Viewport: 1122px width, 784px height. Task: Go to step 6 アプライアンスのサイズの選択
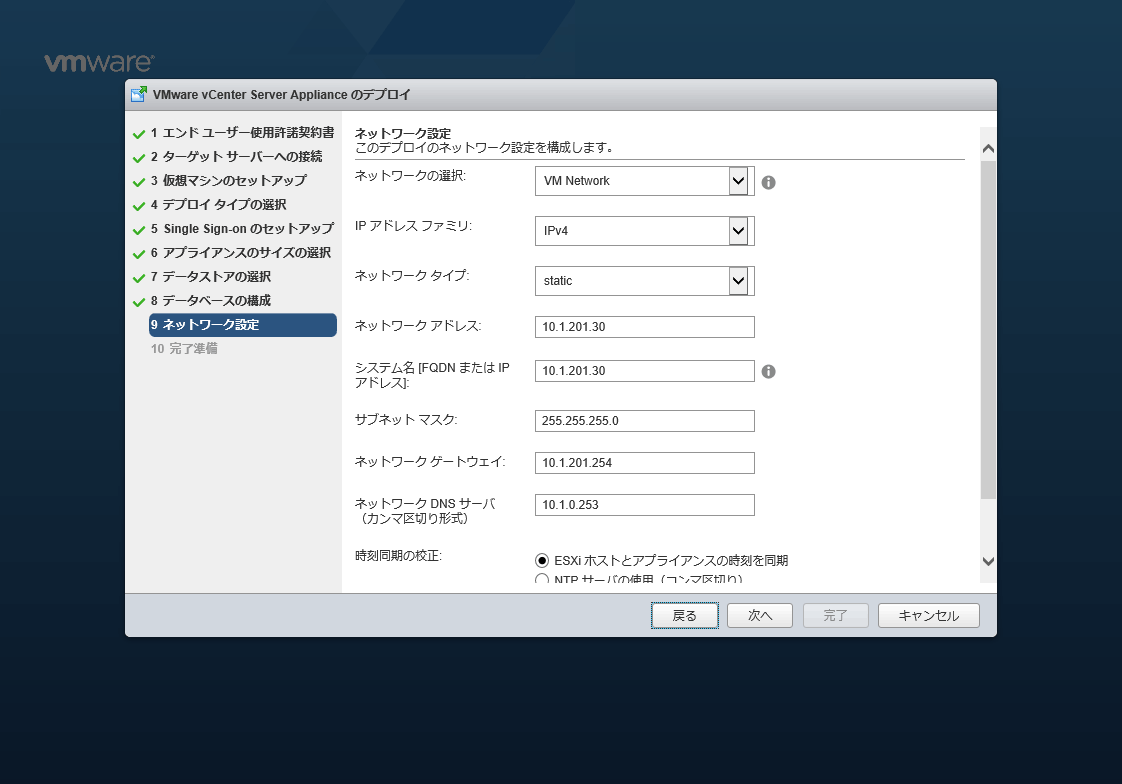[240, 253]
